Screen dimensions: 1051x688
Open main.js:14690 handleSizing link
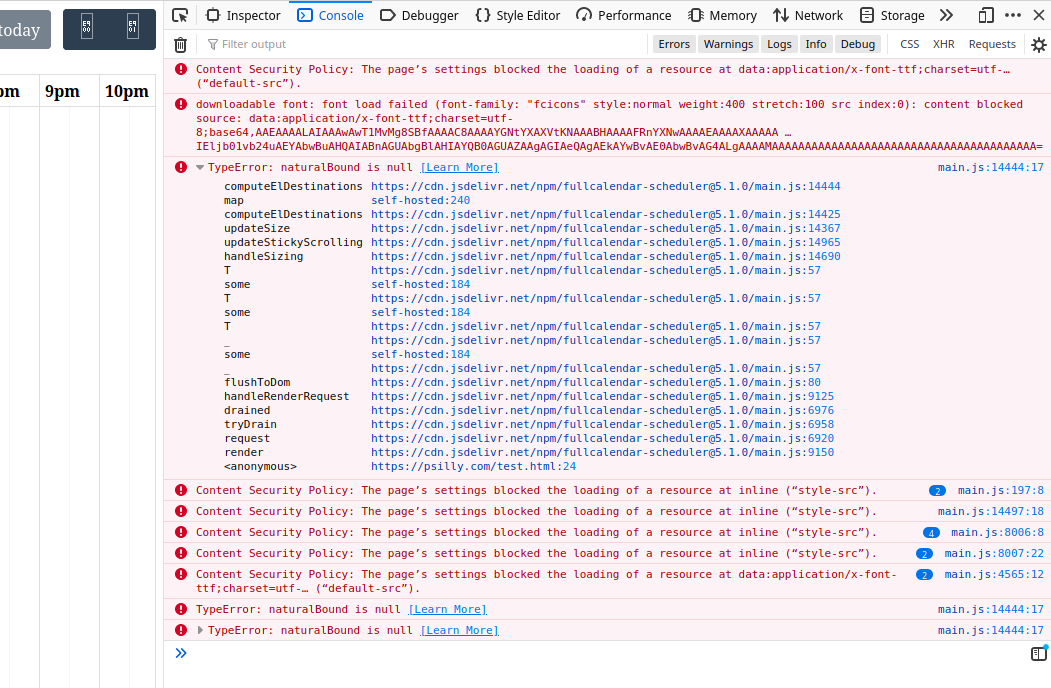(x=605, y=257)
